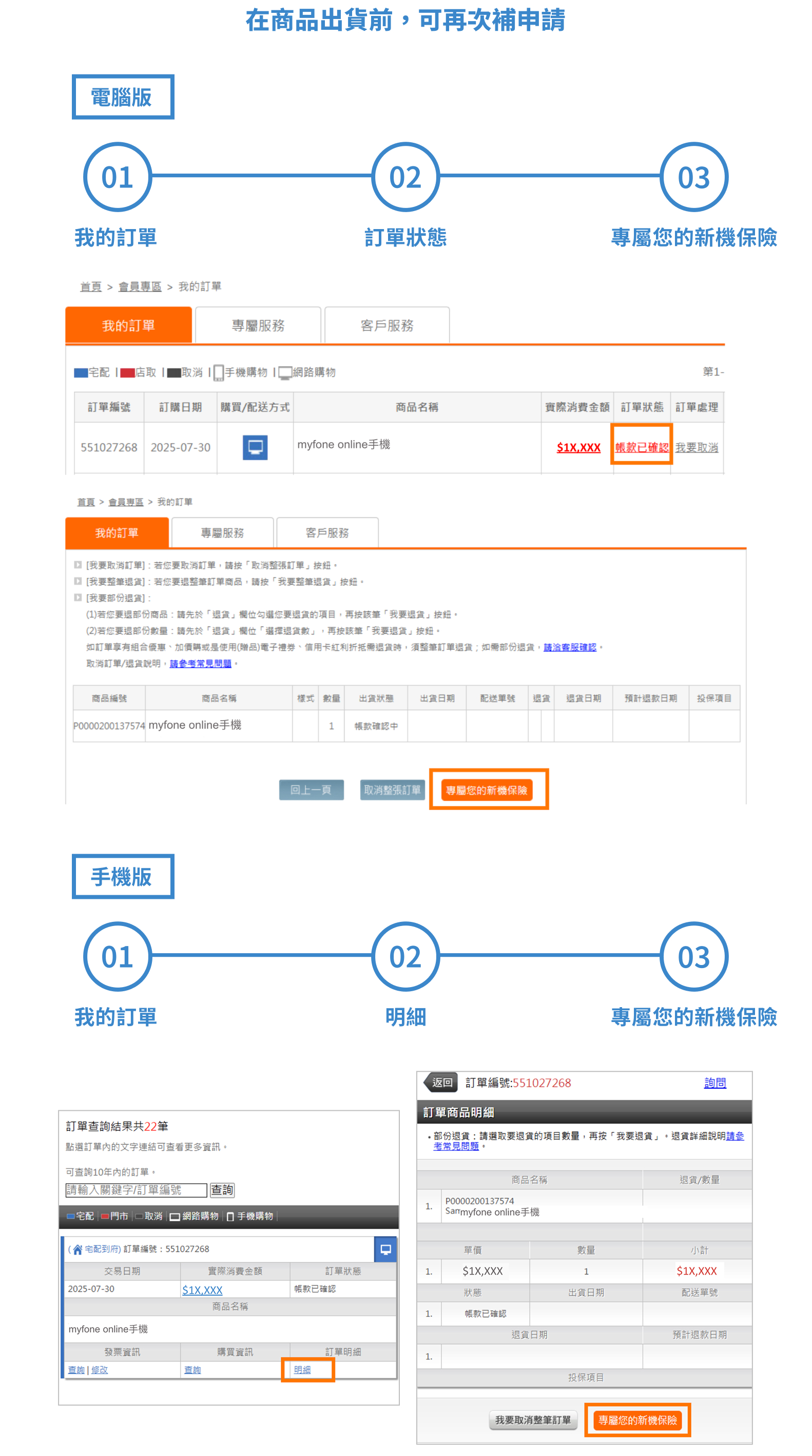Click mobile 專屬您的新機保險 orange button

point(637,1420)
